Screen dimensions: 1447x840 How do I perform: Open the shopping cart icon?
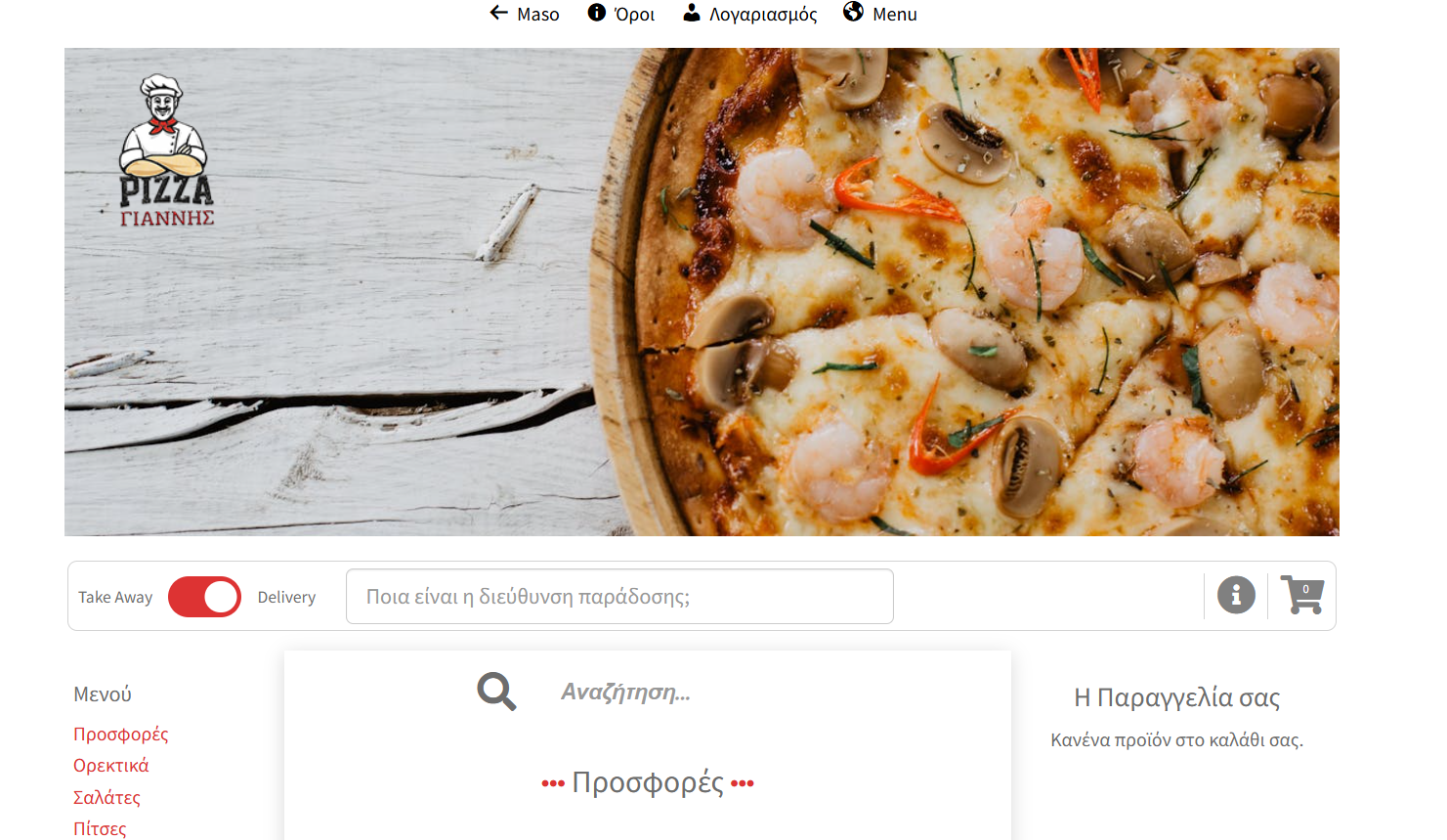[1302, 595]
